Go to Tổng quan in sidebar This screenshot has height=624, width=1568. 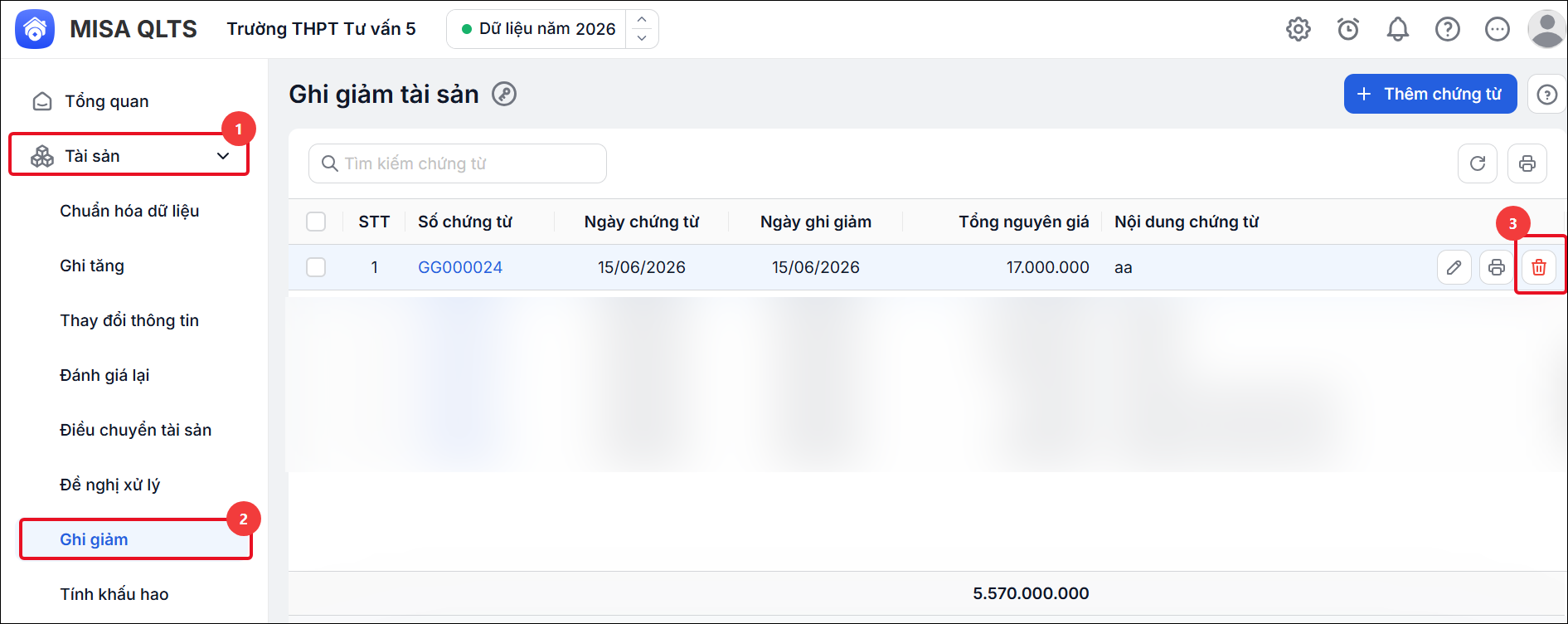107,101
